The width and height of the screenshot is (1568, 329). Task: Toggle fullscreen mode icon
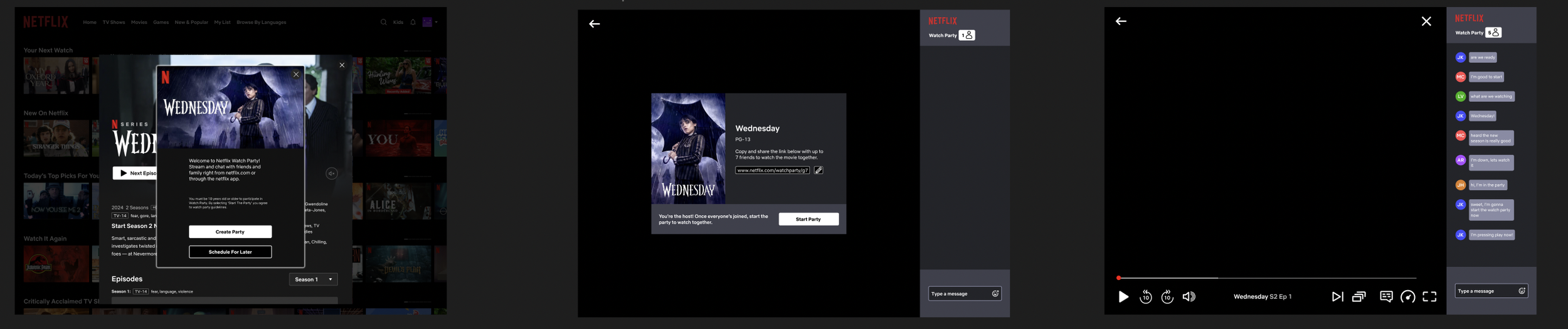(1429, 297)
